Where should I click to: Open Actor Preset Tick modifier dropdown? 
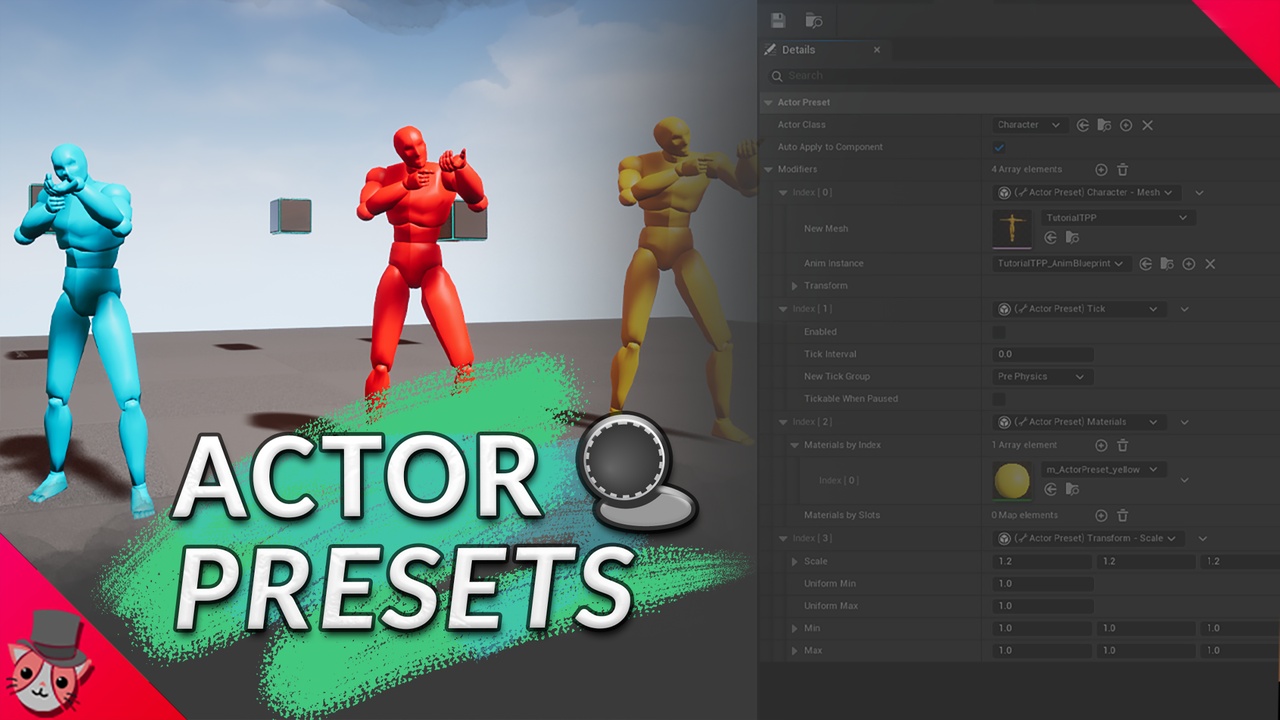(1080, 309)
